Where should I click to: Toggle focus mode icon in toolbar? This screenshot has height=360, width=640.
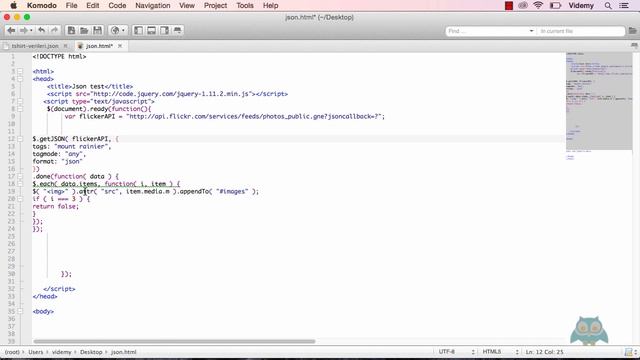(178, 31)
